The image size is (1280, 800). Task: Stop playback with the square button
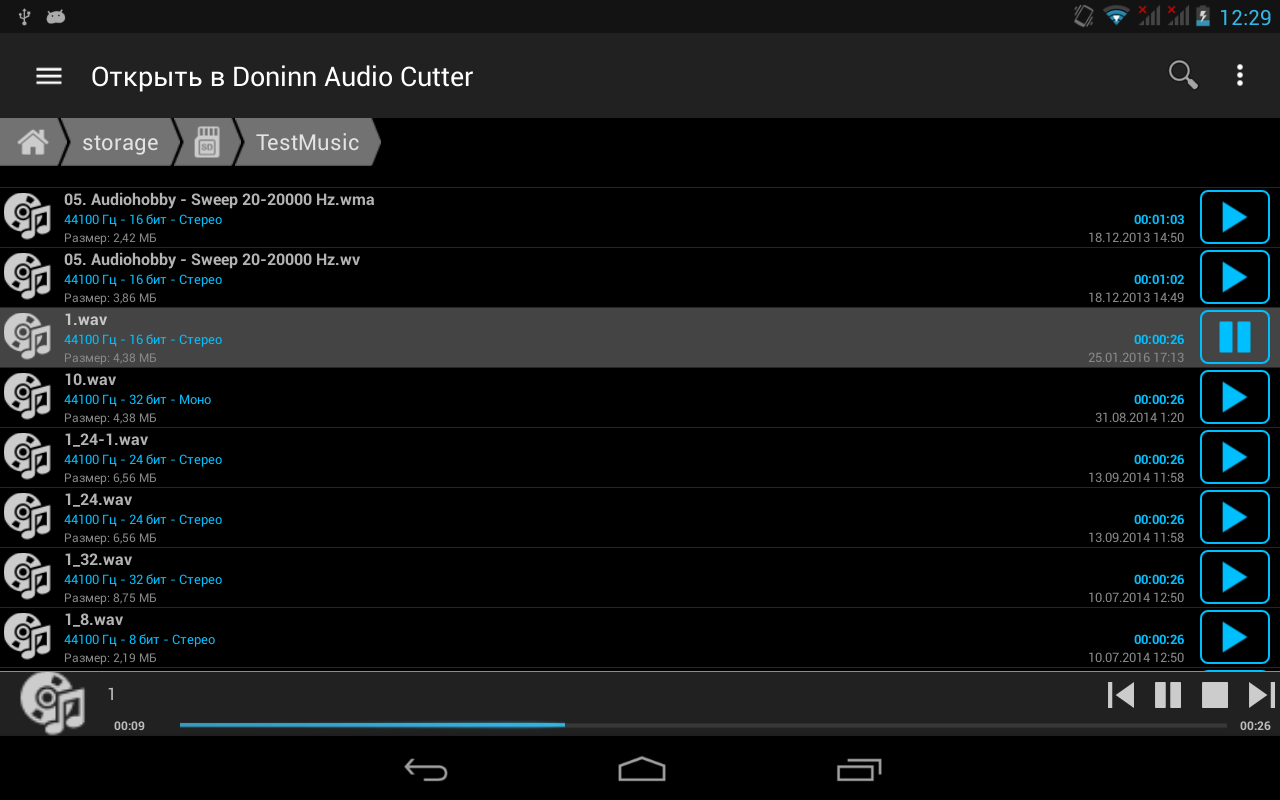pos(1215,695)
